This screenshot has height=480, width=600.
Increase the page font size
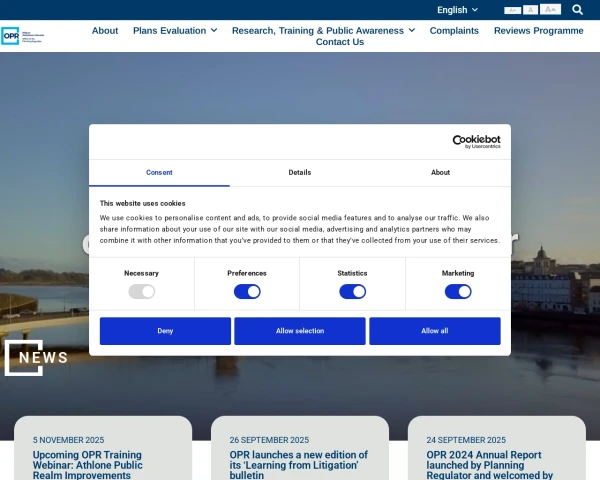[550, 10]
